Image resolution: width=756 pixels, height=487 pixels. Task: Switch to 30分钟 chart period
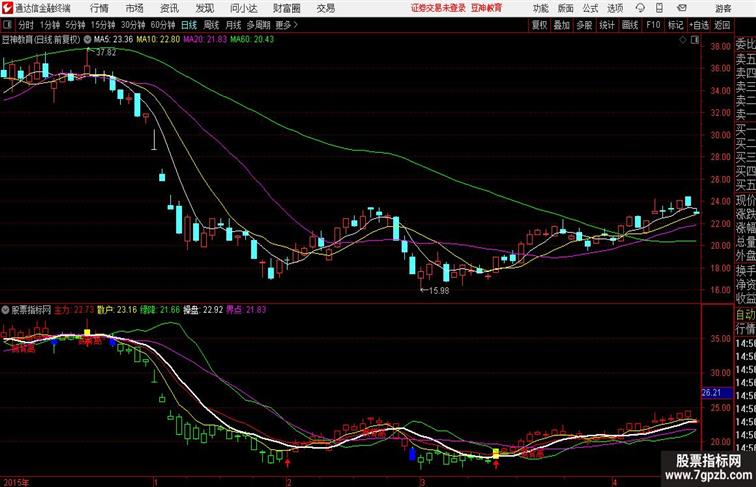coord(133,25)
